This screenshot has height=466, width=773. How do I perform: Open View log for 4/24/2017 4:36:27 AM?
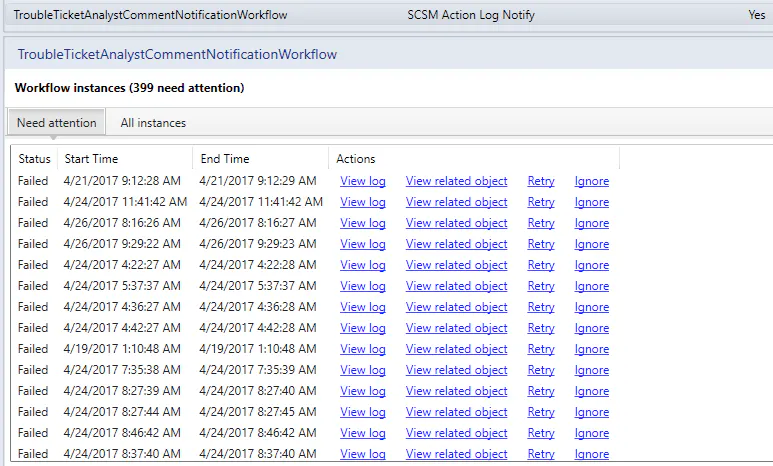point(363,307)
